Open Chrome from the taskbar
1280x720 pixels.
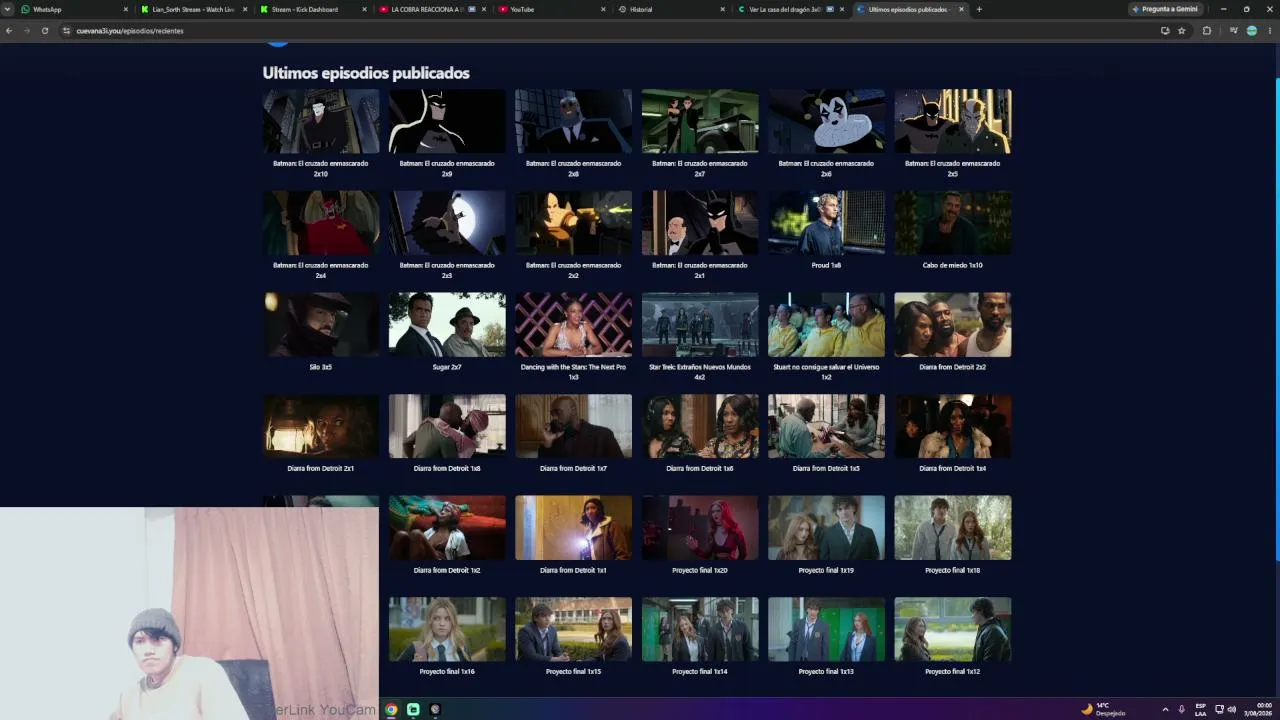(x=391, y=709)
